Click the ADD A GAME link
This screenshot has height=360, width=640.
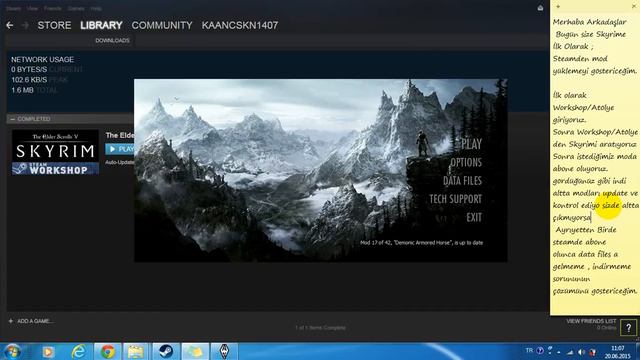coord(31,321)
